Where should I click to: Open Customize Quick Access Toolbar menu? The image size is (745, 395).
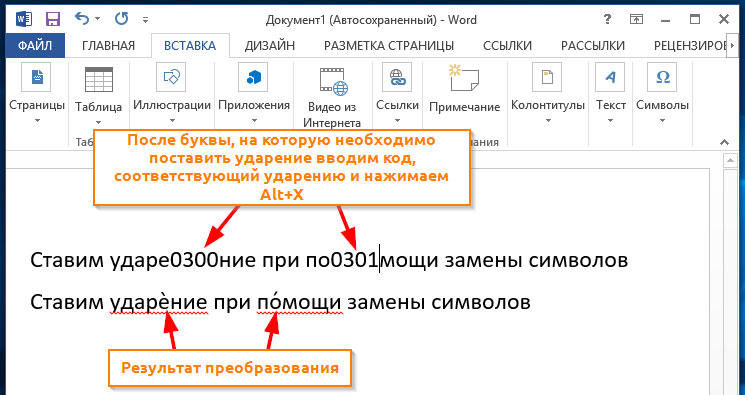coord(145,20)
